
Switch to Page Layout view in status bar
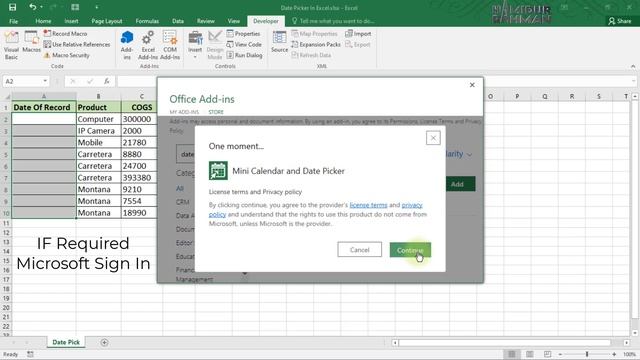pos(529,354)
